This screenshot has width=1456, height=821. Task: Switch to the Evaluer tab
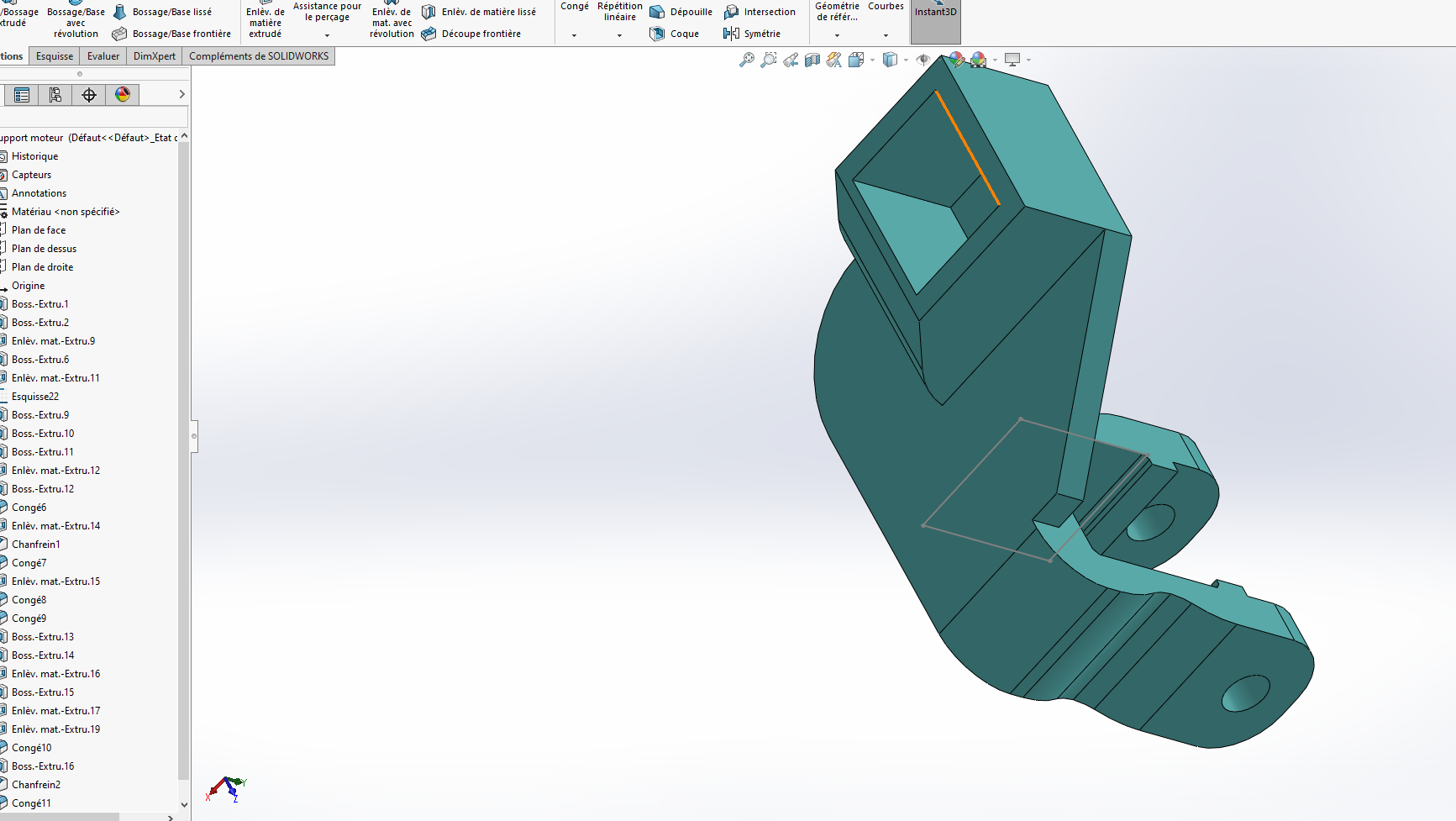103,56
